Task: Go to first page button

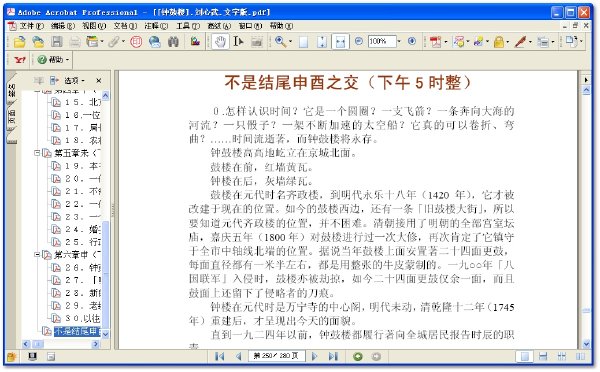Action: 220,356
